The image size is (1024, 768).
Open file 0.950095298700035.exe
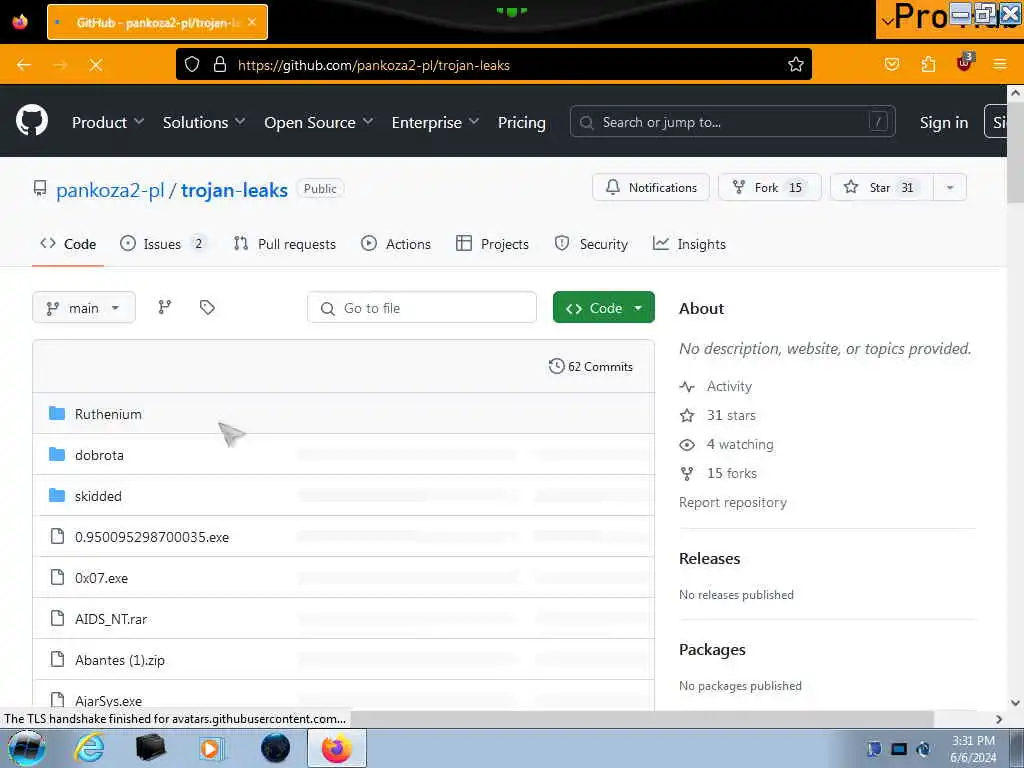(152, 537)
